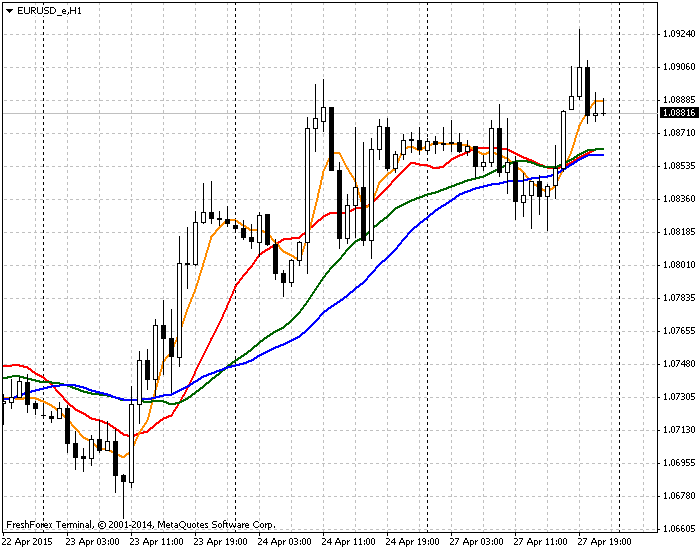This screenshot has height=550, width=700.
Task: Select the 1.08360 price axis label
Action: [x=679, y=199]
